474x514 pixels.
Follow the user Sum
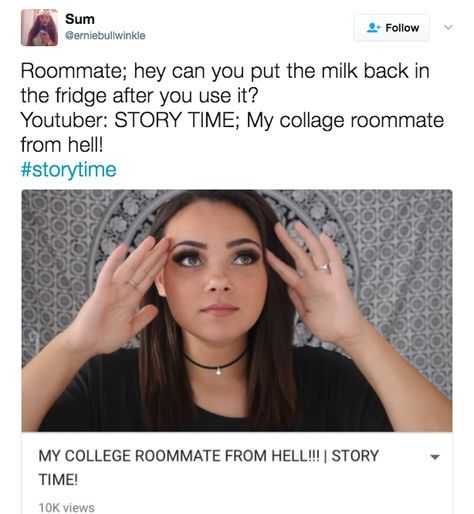pos(392,28)
